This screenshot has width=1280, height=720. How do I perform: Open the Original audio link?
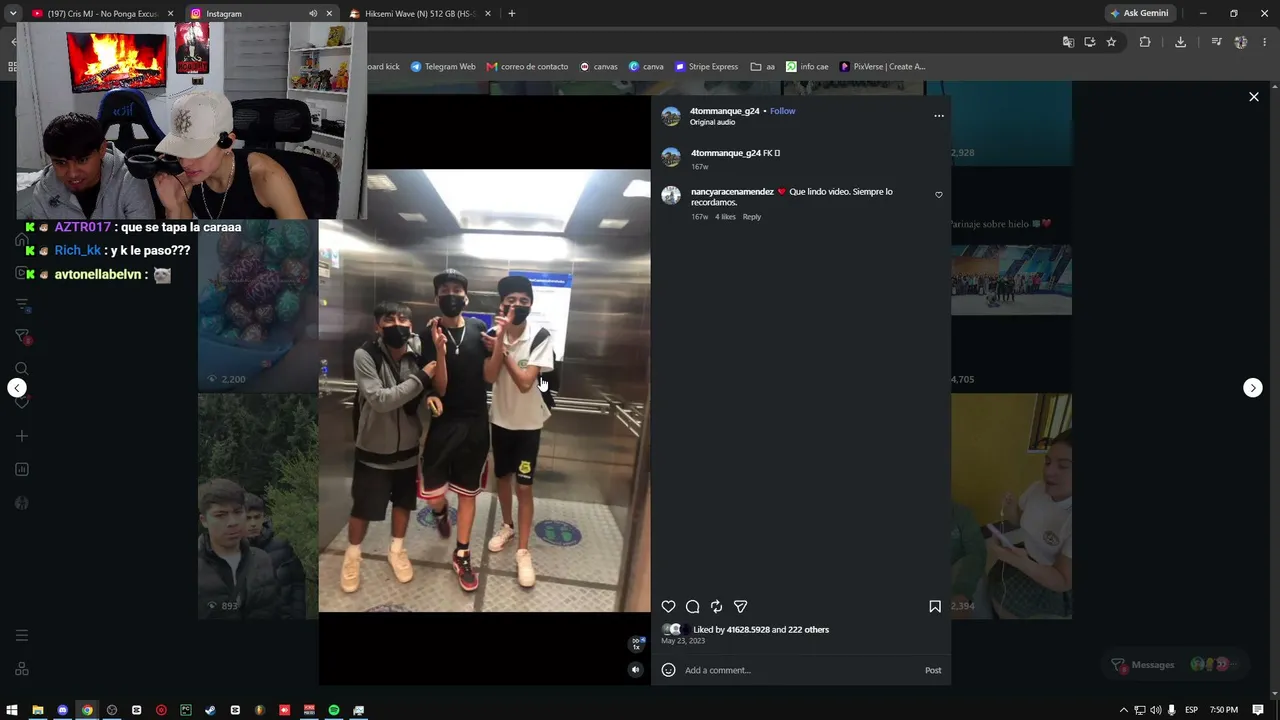coord(712,122)
